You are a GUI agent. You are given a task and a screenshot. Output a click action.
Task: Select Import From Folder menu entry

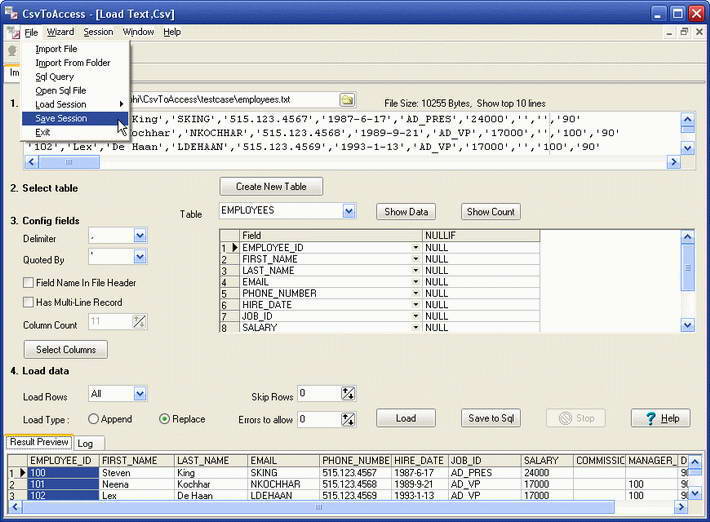tap(75, 62)
